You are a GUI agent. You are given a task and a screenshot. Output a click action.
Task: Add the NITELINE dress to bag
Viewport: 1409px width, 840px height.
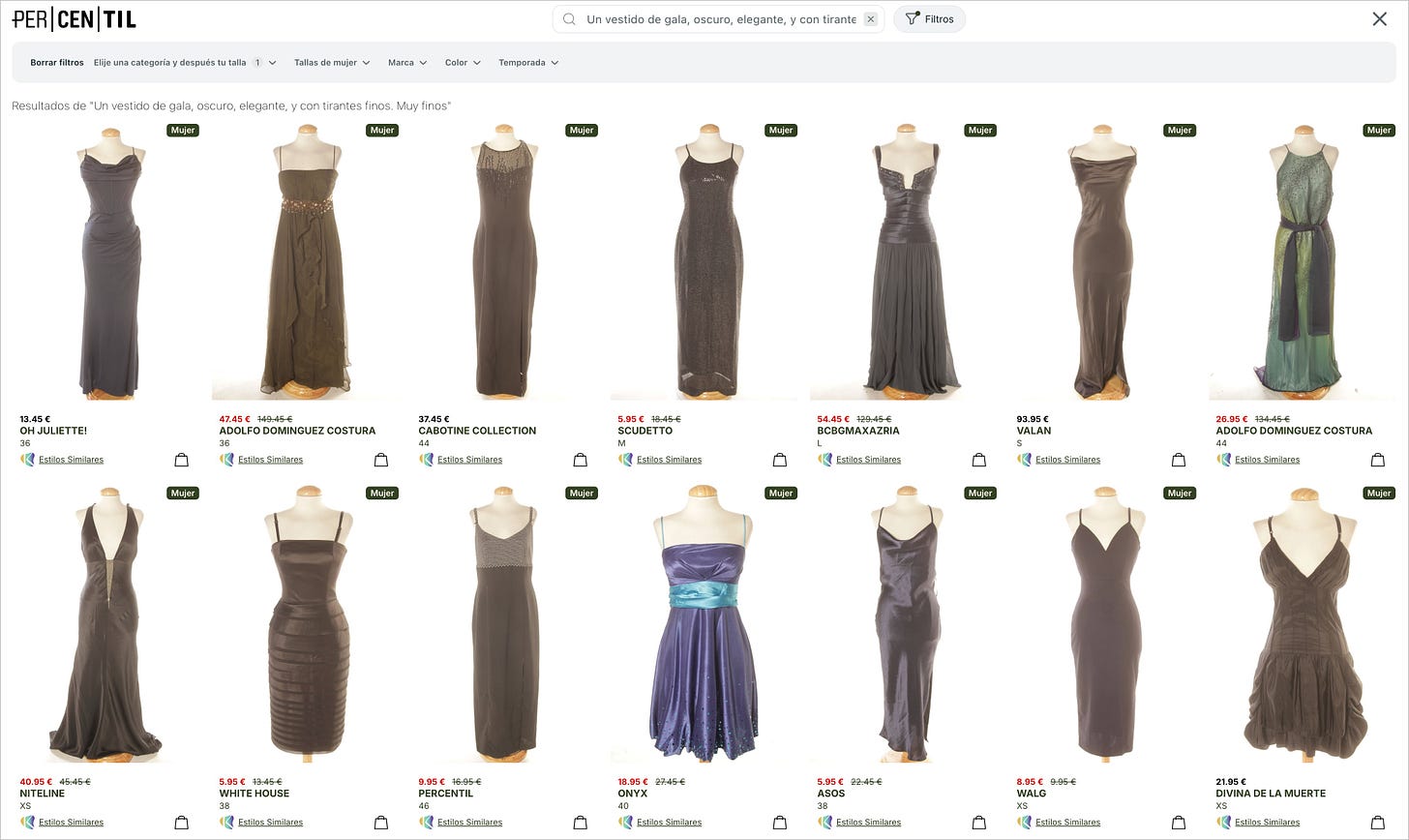[x=182, y=823]
